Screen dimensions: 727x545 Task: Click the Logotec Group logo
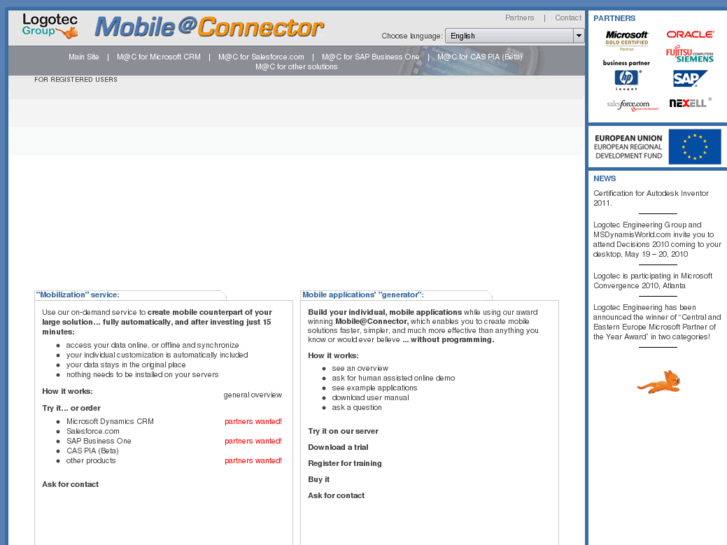pyautogui.click(x=50, y=26)
